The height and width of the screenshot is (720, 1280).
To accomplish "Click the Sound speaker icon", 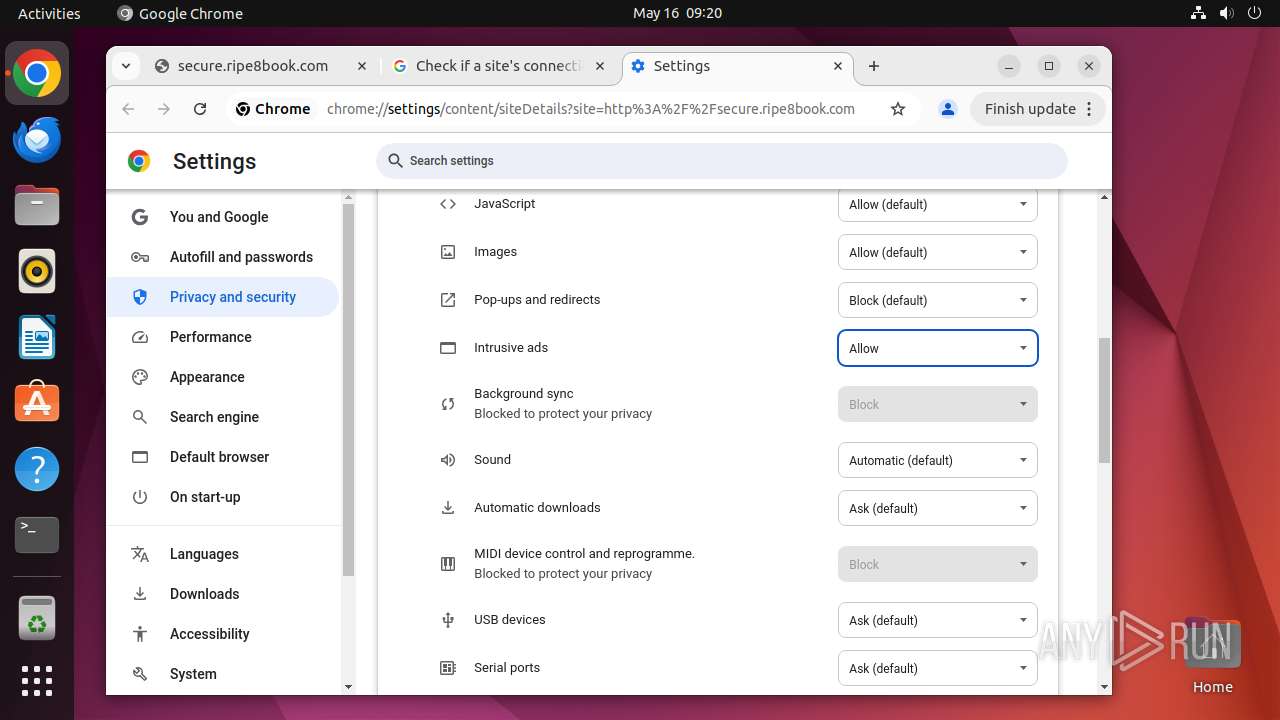I will click(x=448, y=460).
